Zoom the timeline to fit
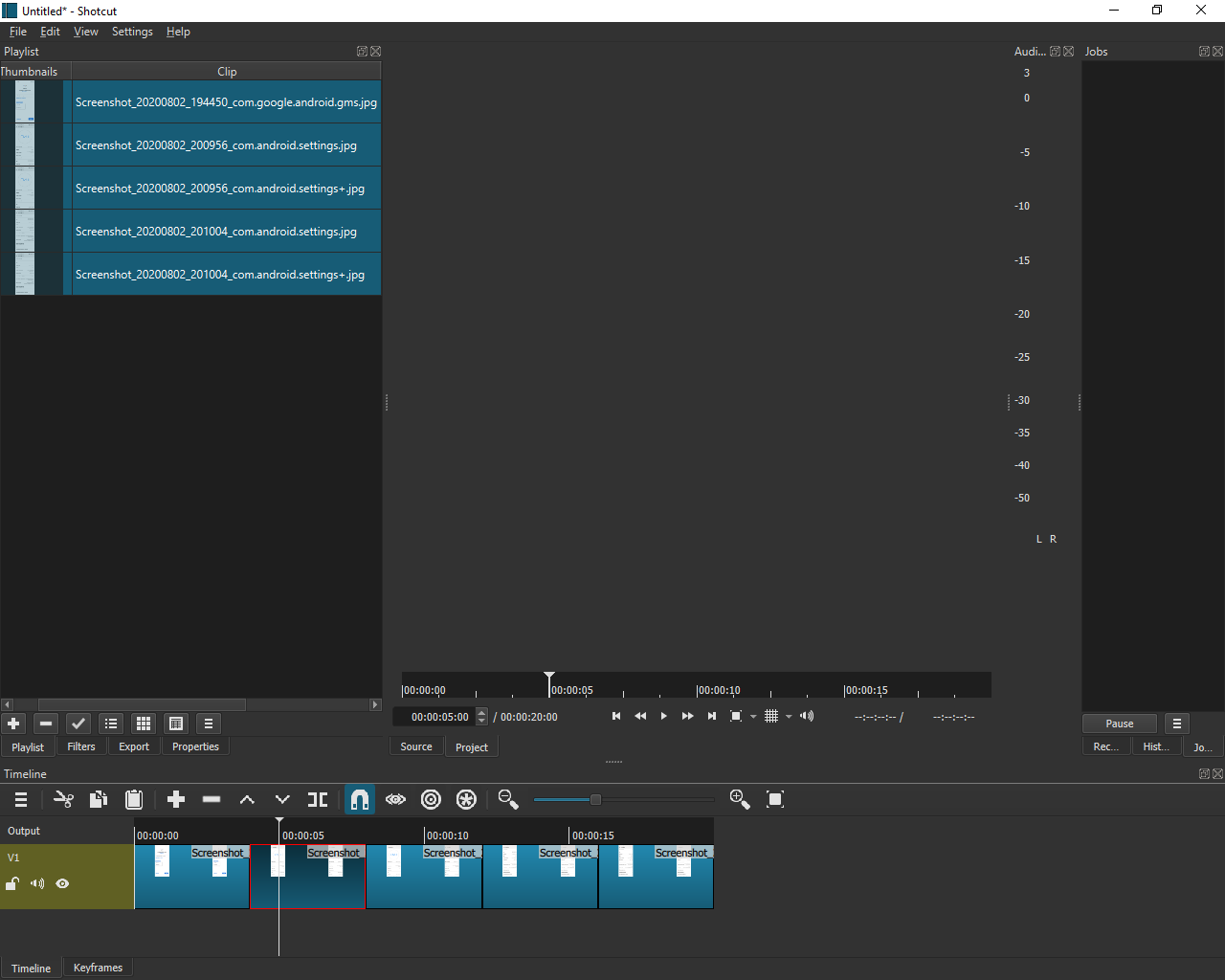Screen dimensions: 1225x980 pyautogui.click(x=775, y=799)
